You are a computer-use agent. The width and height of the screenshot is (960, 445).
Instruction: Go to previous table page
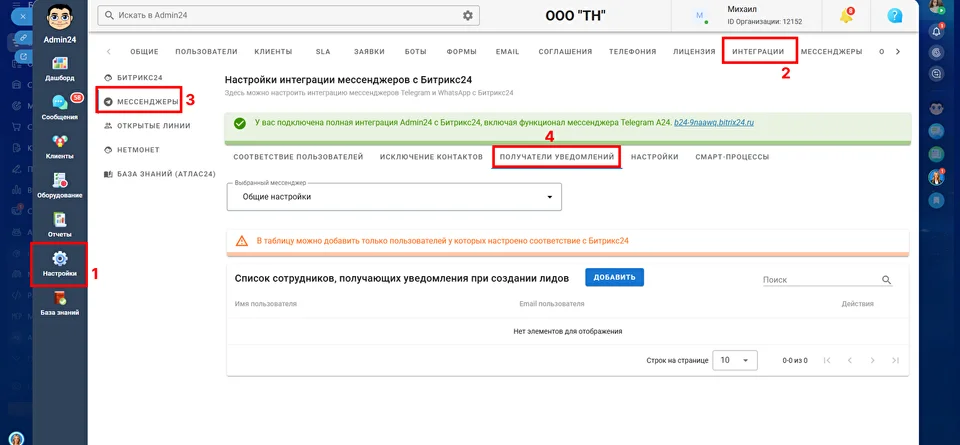(x=850, y=361)
